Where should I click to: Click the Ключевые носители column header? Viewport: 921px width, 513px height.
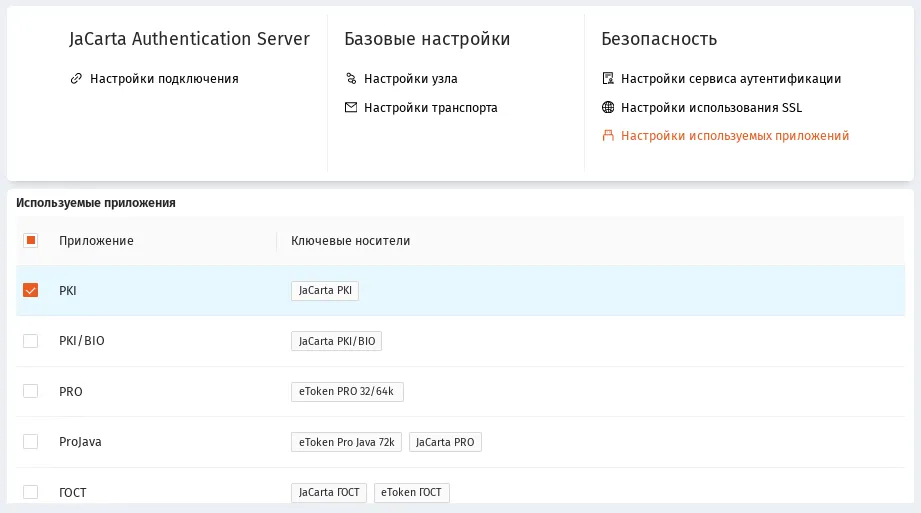(351, 240)
